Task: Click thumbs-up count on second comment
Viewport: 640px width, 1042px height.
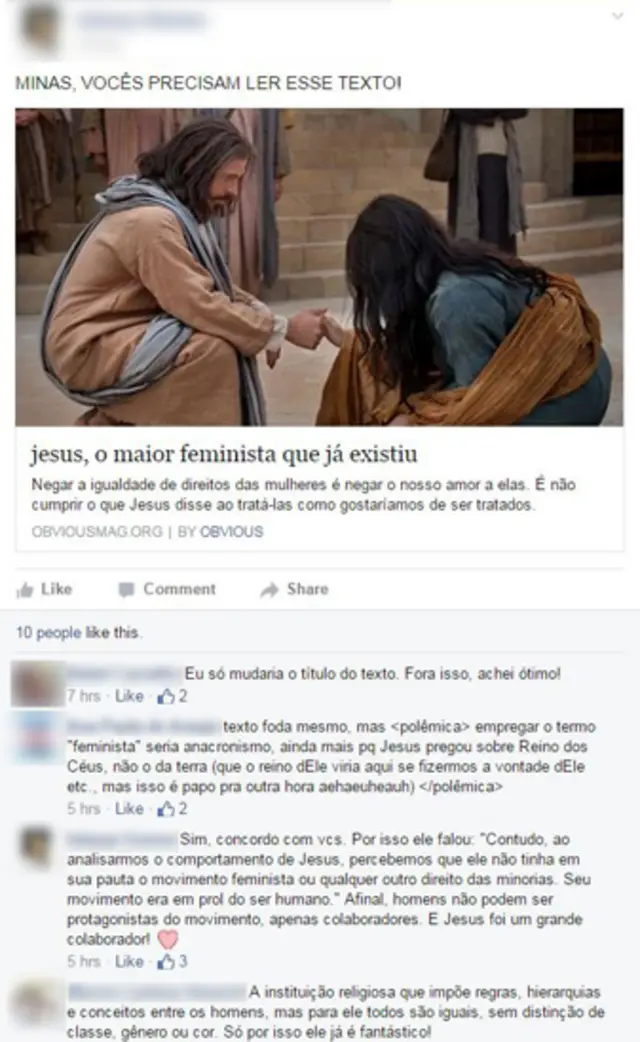Action: pos(173,809)
